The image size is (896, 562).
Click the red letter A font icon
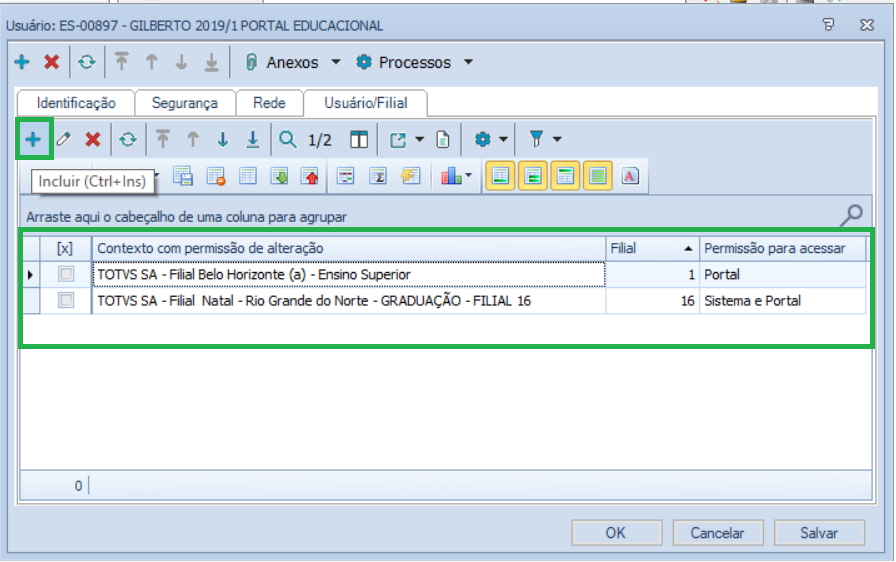click(630, 176)
